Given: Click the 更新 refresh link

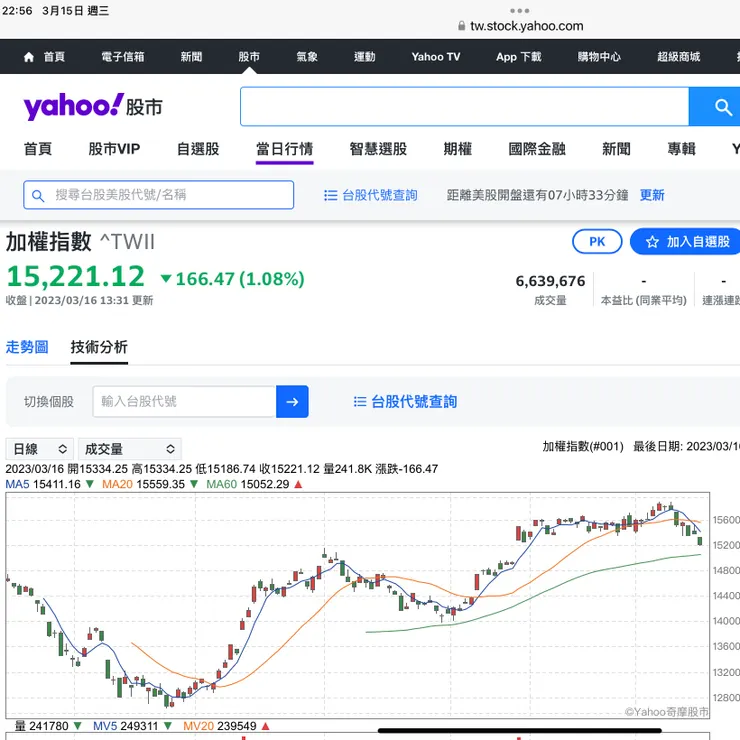Looking at the screenshot, I should [652, 195].
